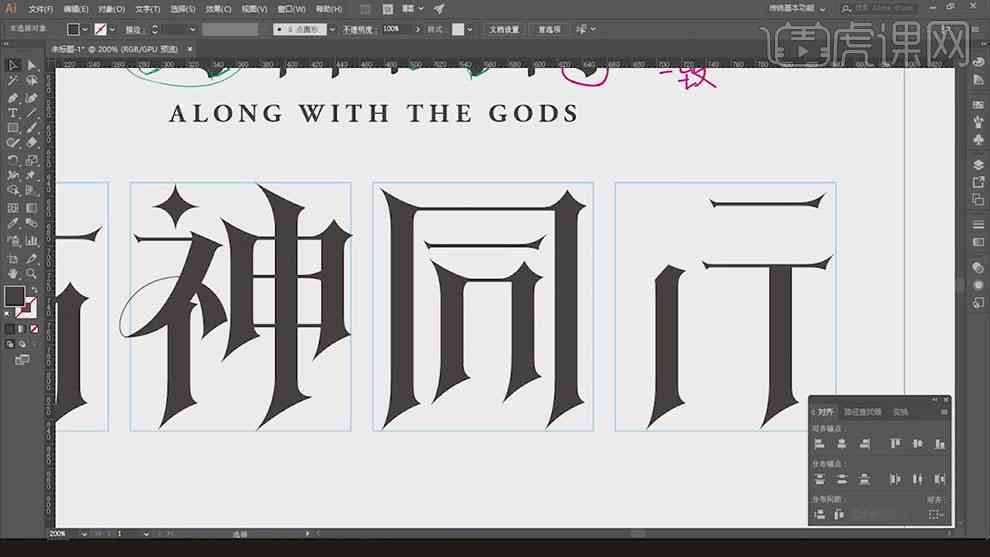Select the Shaper tool
The width and height of the screenshot is (990, 557).
click(x=13, y=143)
